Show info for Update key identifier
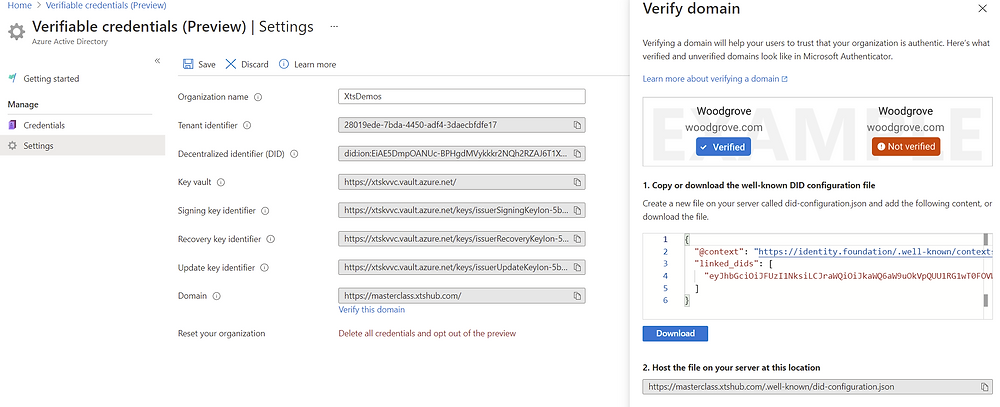 click(x=264, y=268)
